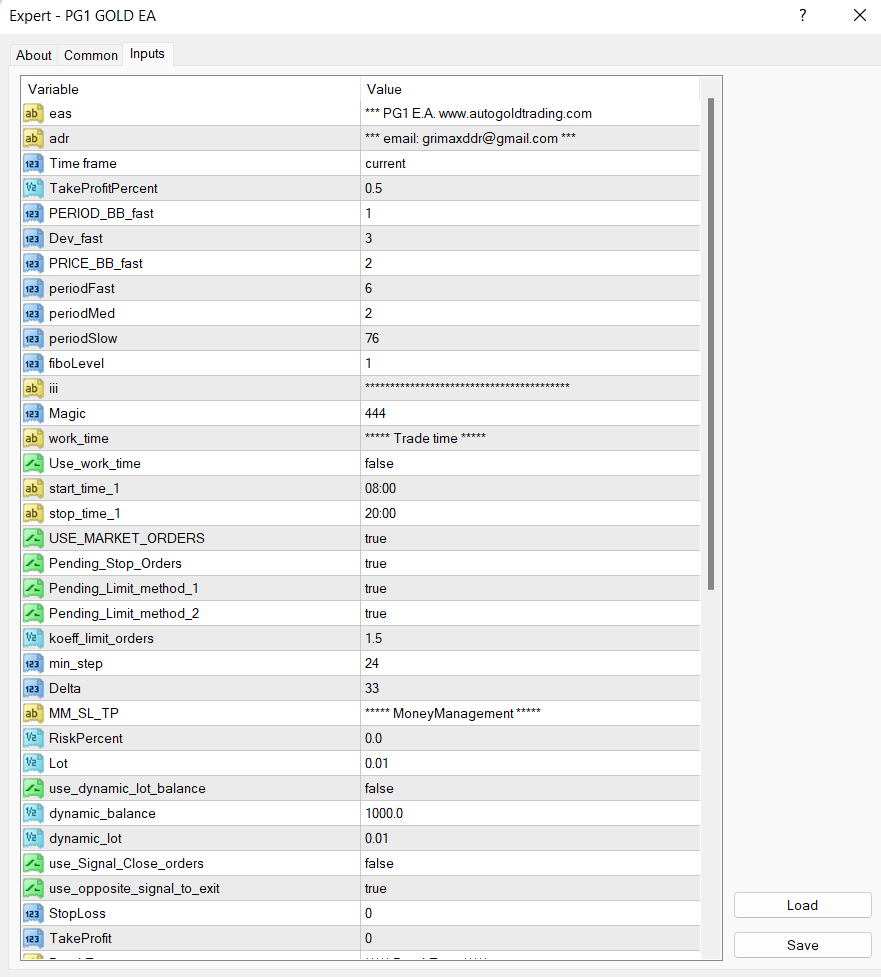Click the double icon next to RiskPercent
881x977 pixels.
pyautogui.click(x=33, y=738)
